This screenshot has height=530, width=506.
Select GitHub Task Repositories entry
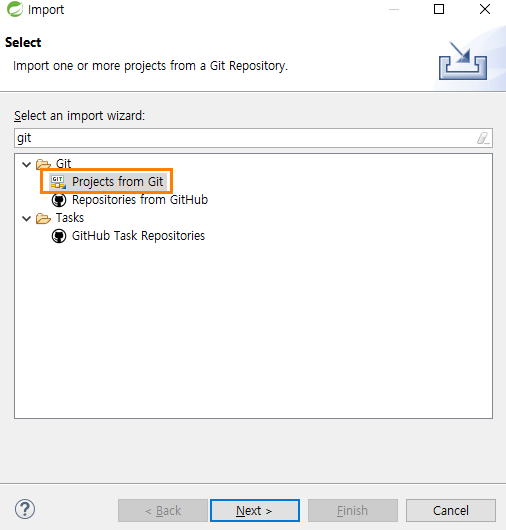138,236
